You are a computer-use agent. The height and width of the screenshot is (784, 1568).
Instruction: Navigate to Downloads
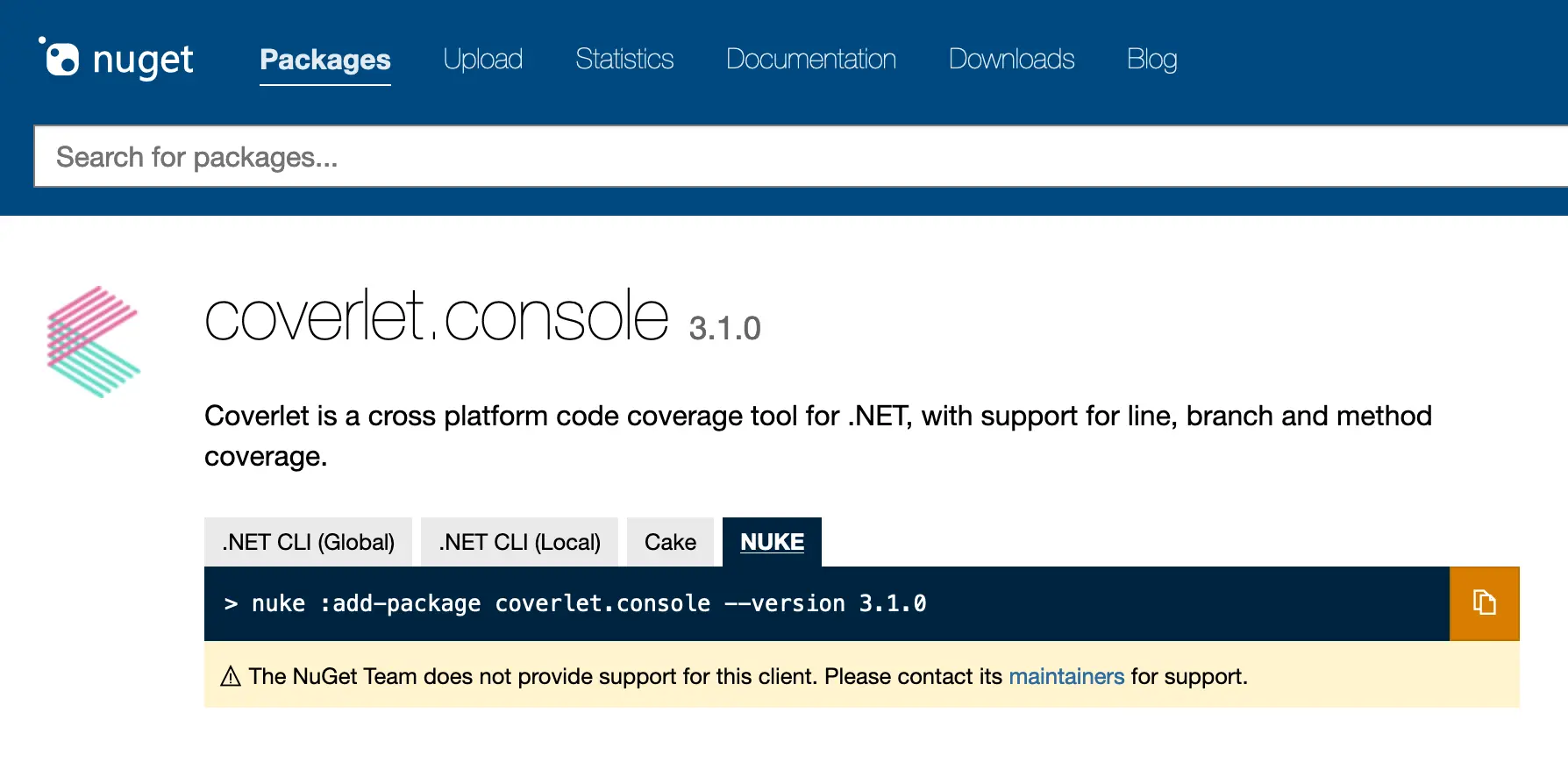pyautogui.click(x=1012, y=60)
